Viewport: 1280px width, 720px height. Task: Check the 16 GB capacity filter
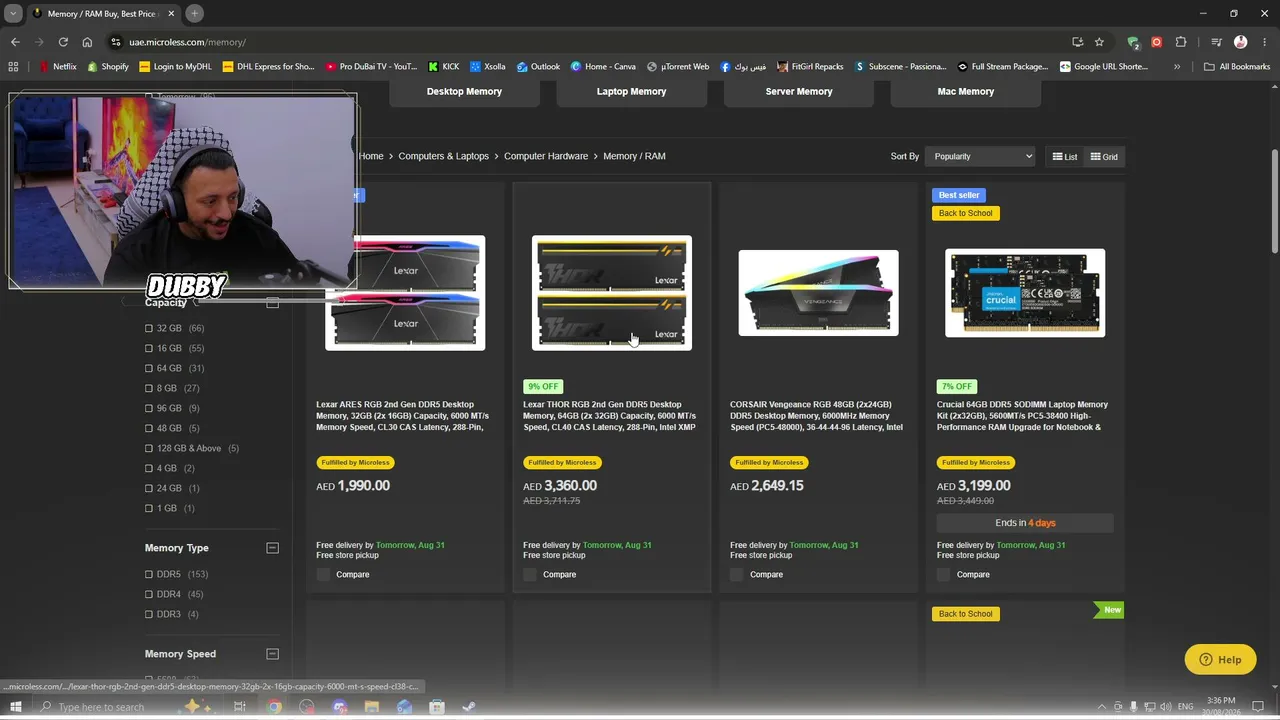(149, 348)
